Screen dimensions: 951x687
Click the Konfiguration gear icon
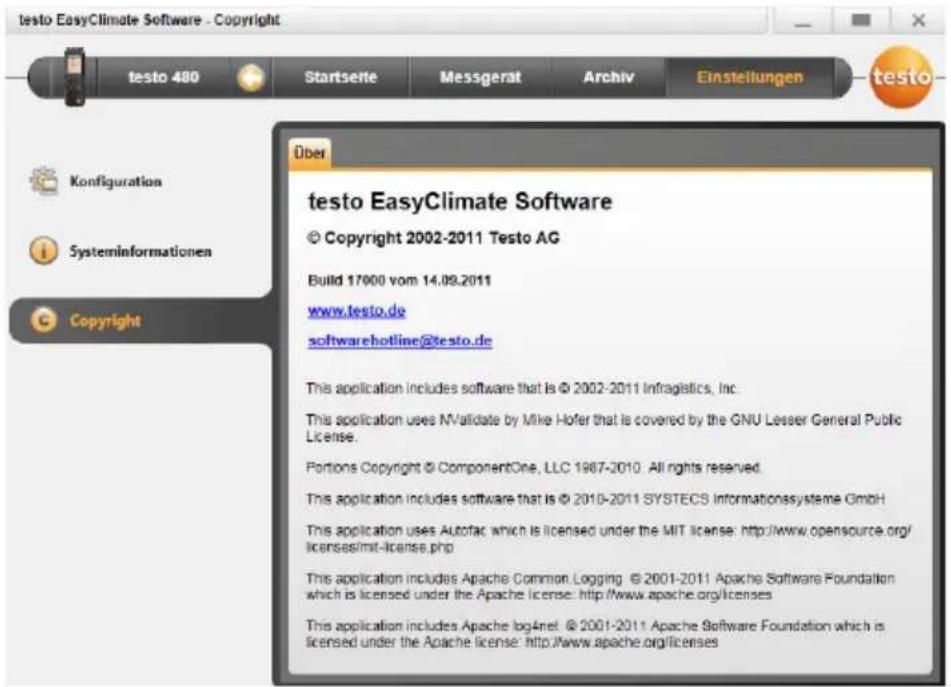(x=43, y=181)
